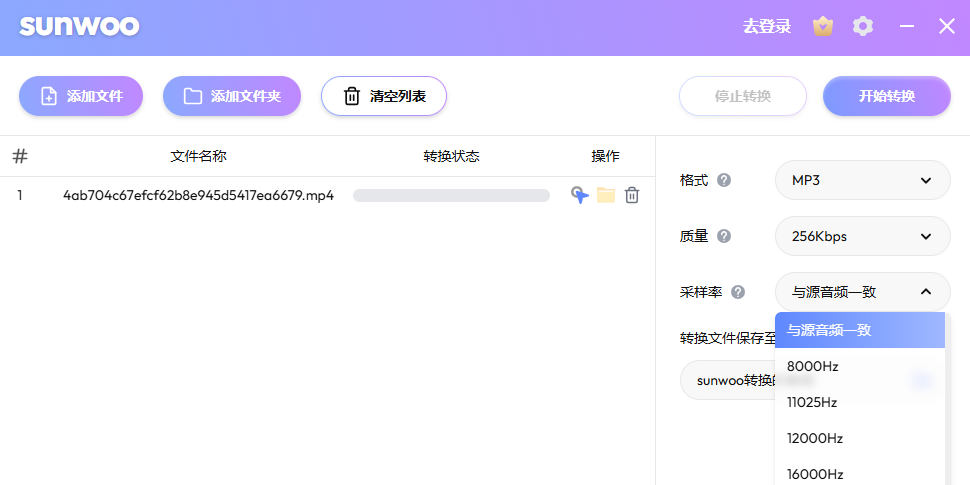This screenshot has width=970, height=485.
Task: Open the 256Kbps quality dropdown
Action: click(x=862, y=237)
